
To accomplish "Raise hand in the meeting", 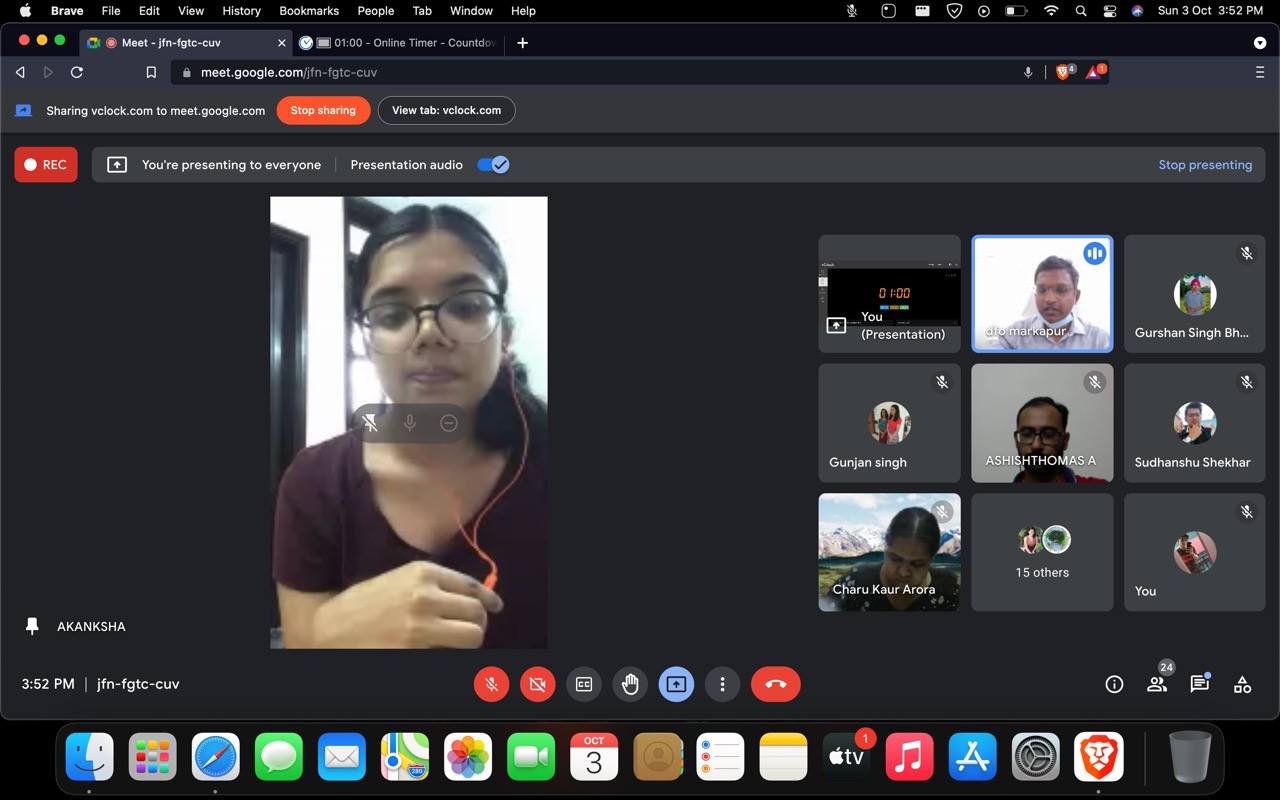I will (630, 684).
